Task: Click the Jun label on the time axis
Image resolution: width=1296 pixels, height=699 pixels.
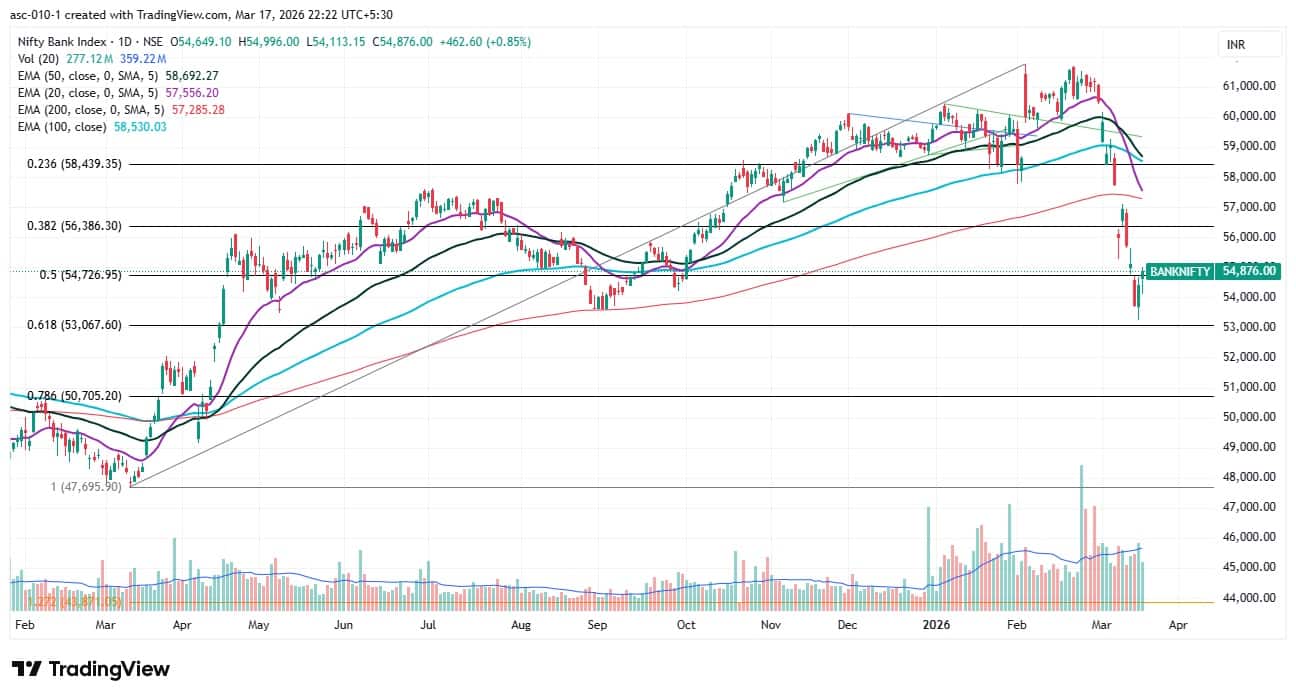Action: tap(343, 624)
